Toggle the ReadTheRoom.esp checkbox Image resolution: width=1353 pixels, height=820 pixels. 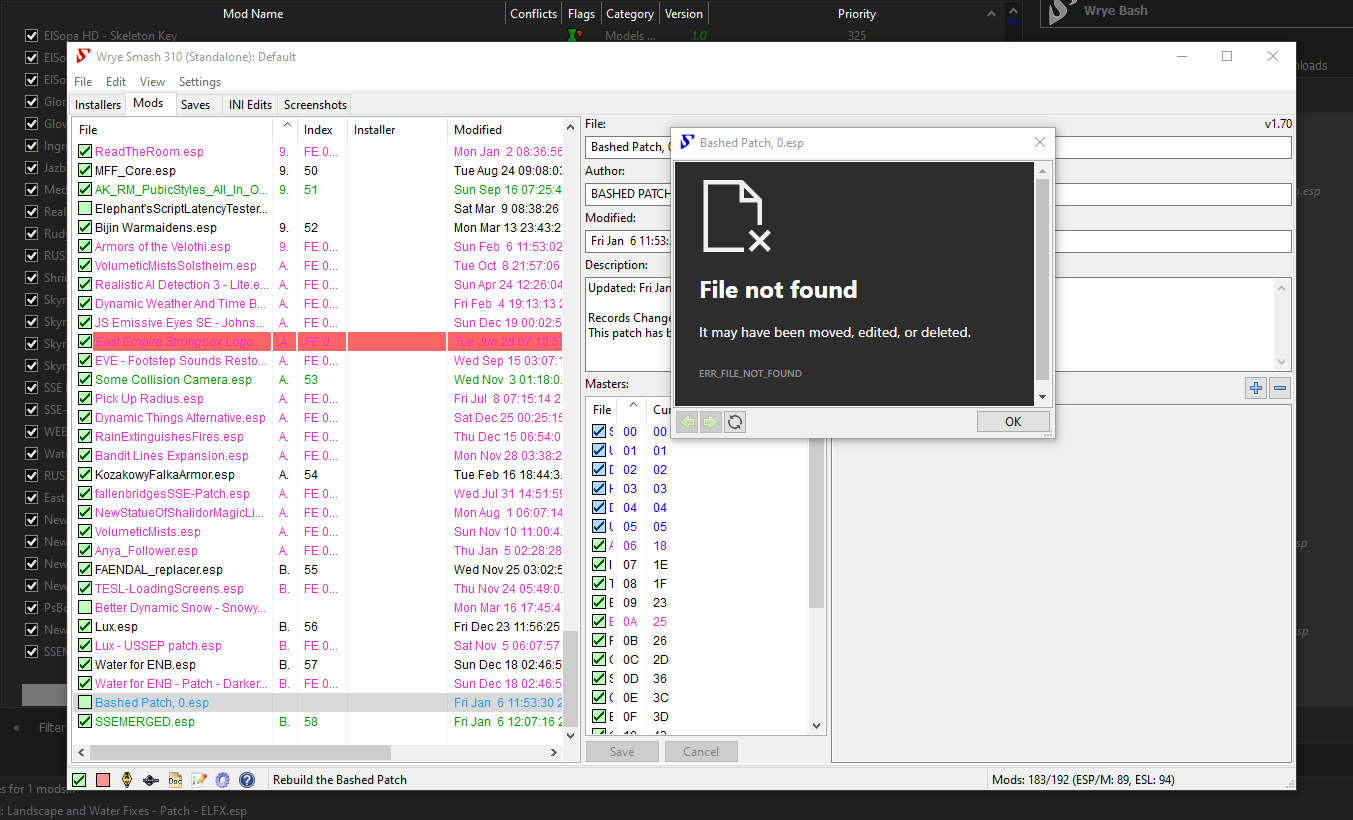click(85, 152)
